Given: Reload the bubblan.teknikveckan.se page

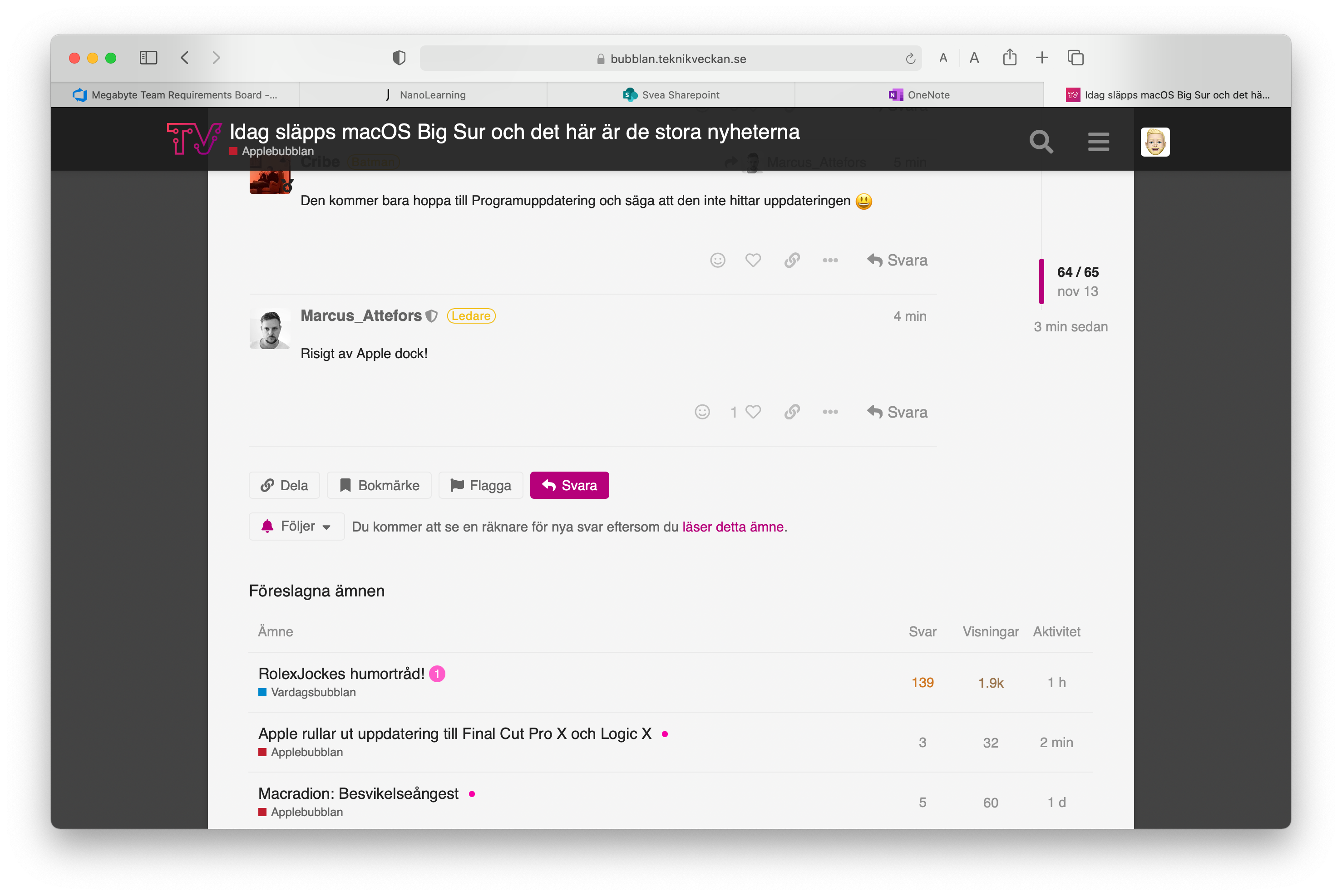Looking at the screenshot, I should click(x=910, y=58).
